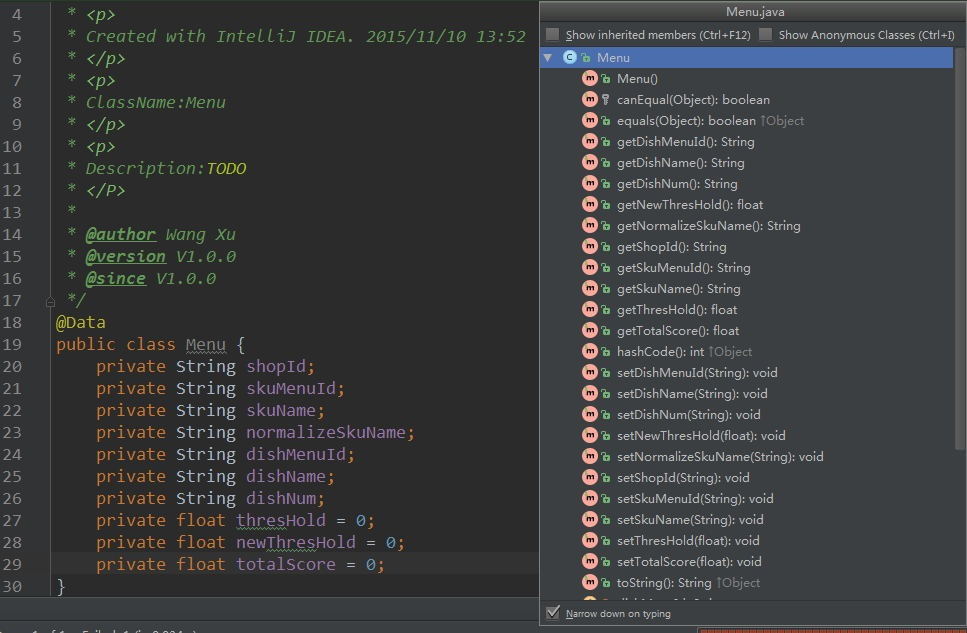Jump to getDishMenuId(): String
Image resolution: width=967 pixels, height=633 pixels.
(x=686, y=141)
